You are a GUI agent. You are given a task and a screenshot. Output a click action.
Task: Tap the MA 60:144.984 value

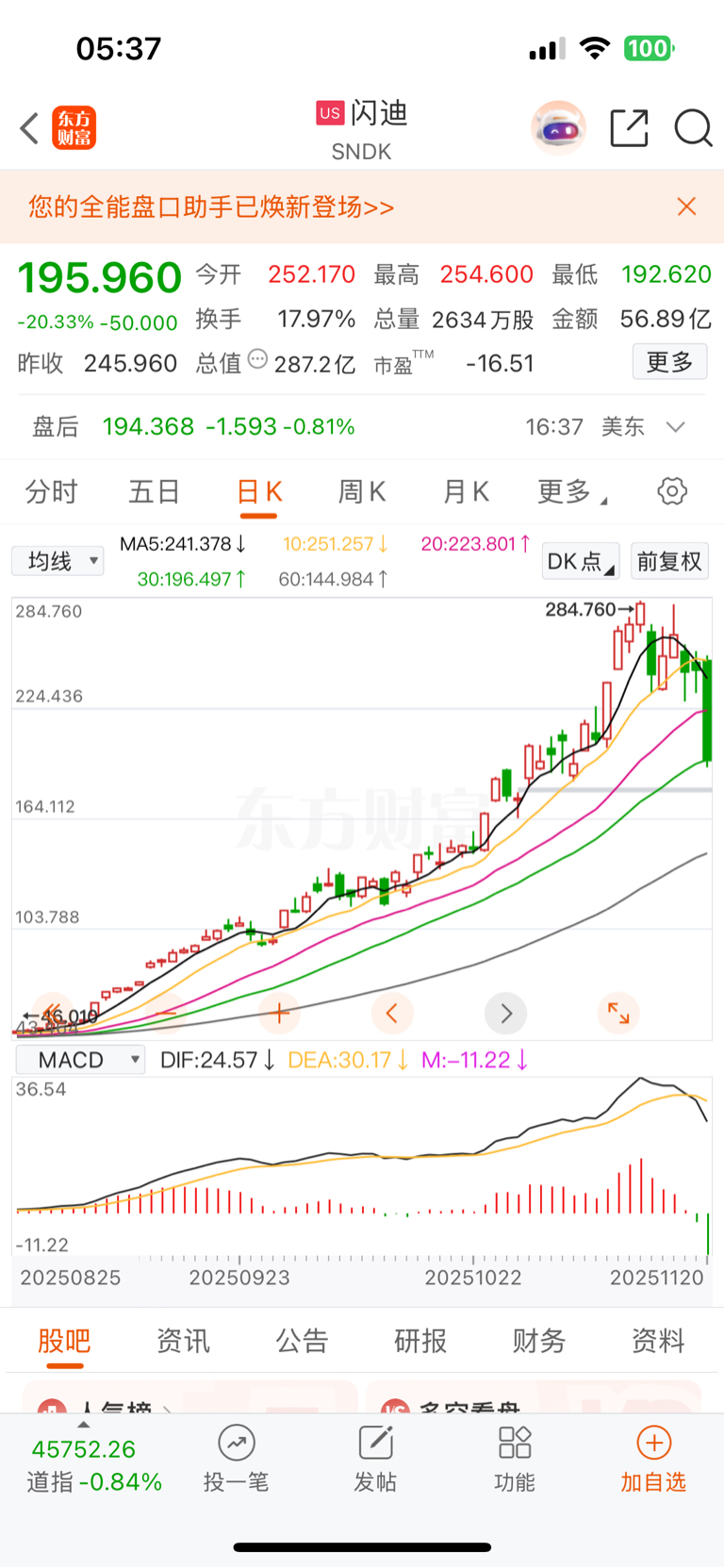point(333,579)
